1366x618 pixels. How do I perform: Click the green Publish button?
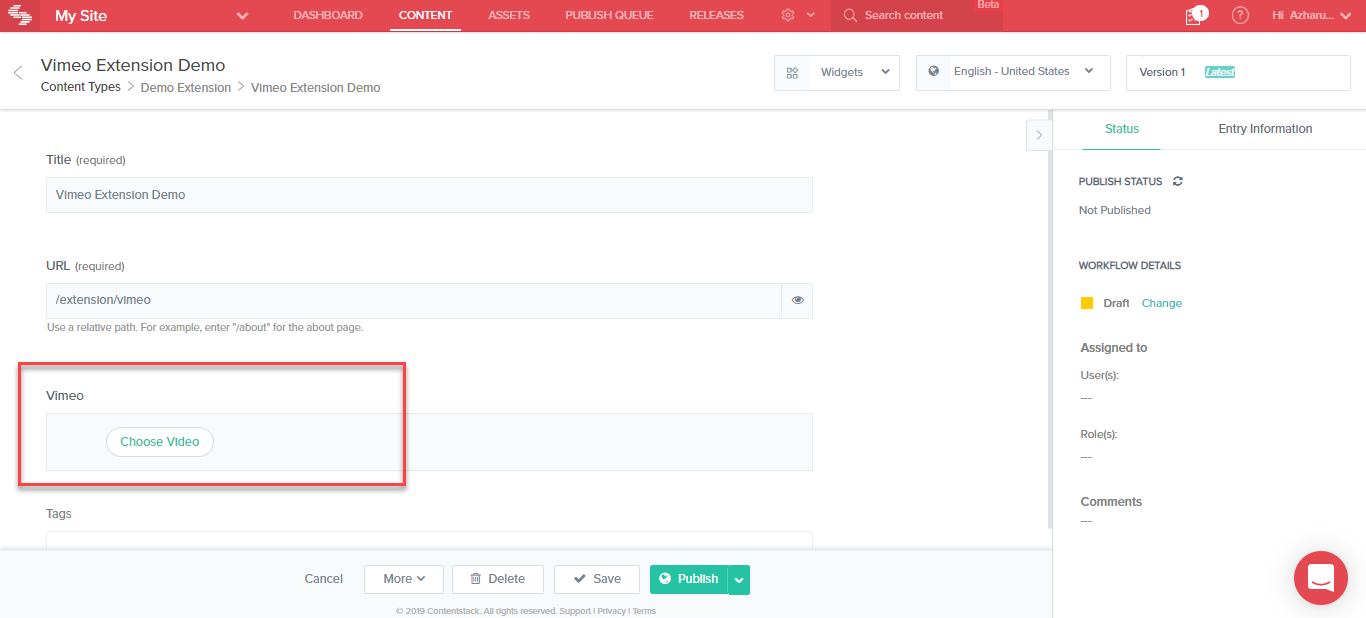[688, 579]
